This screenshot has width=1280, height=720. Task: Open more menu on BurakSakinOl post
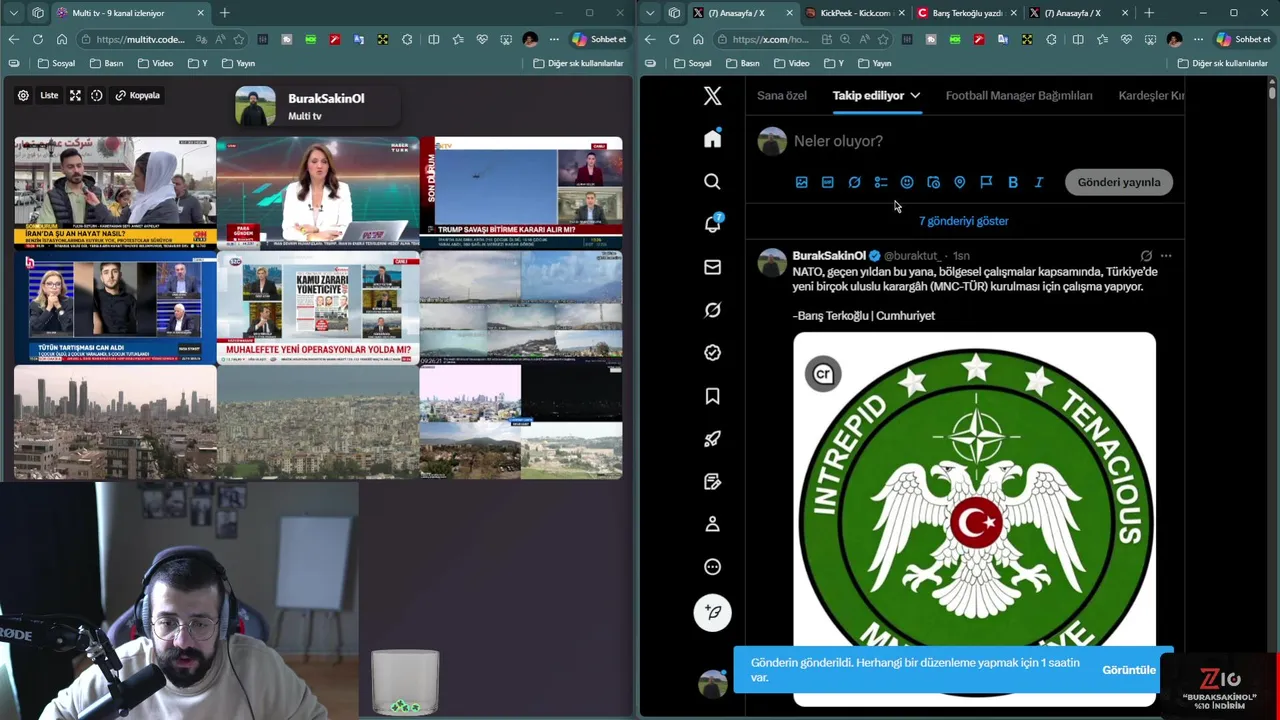pos(1166,256)
